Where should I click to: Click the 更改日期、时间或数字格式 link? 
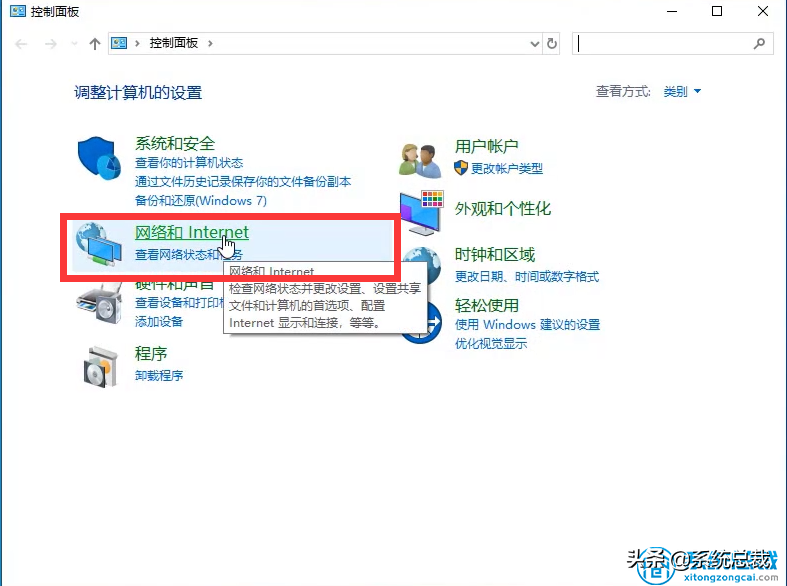tap(527, 276)
